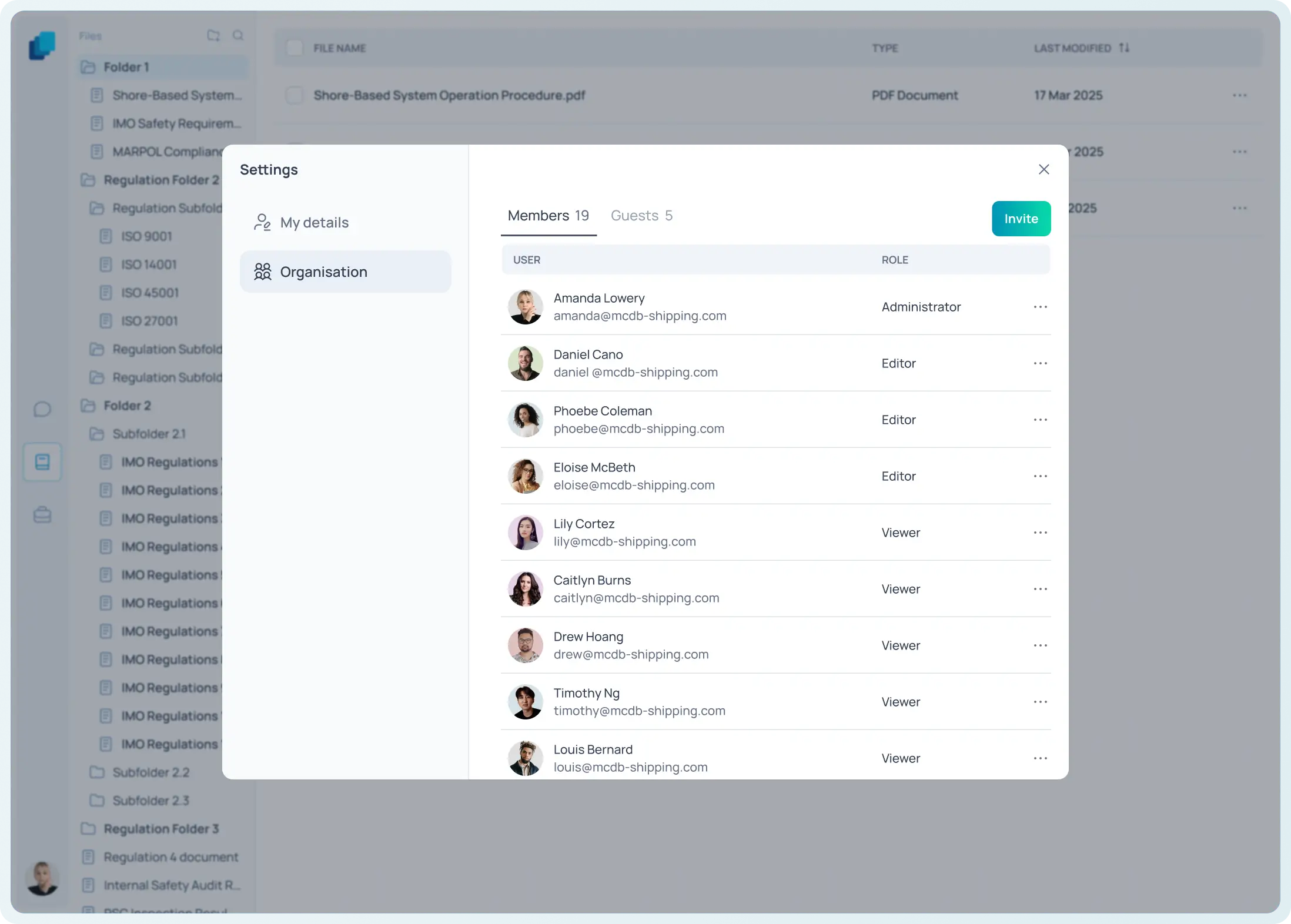Tick checkbox for Shore-Based System Operation Procedure.pdf
1291x924 pixels.
[x=294, y=95]
